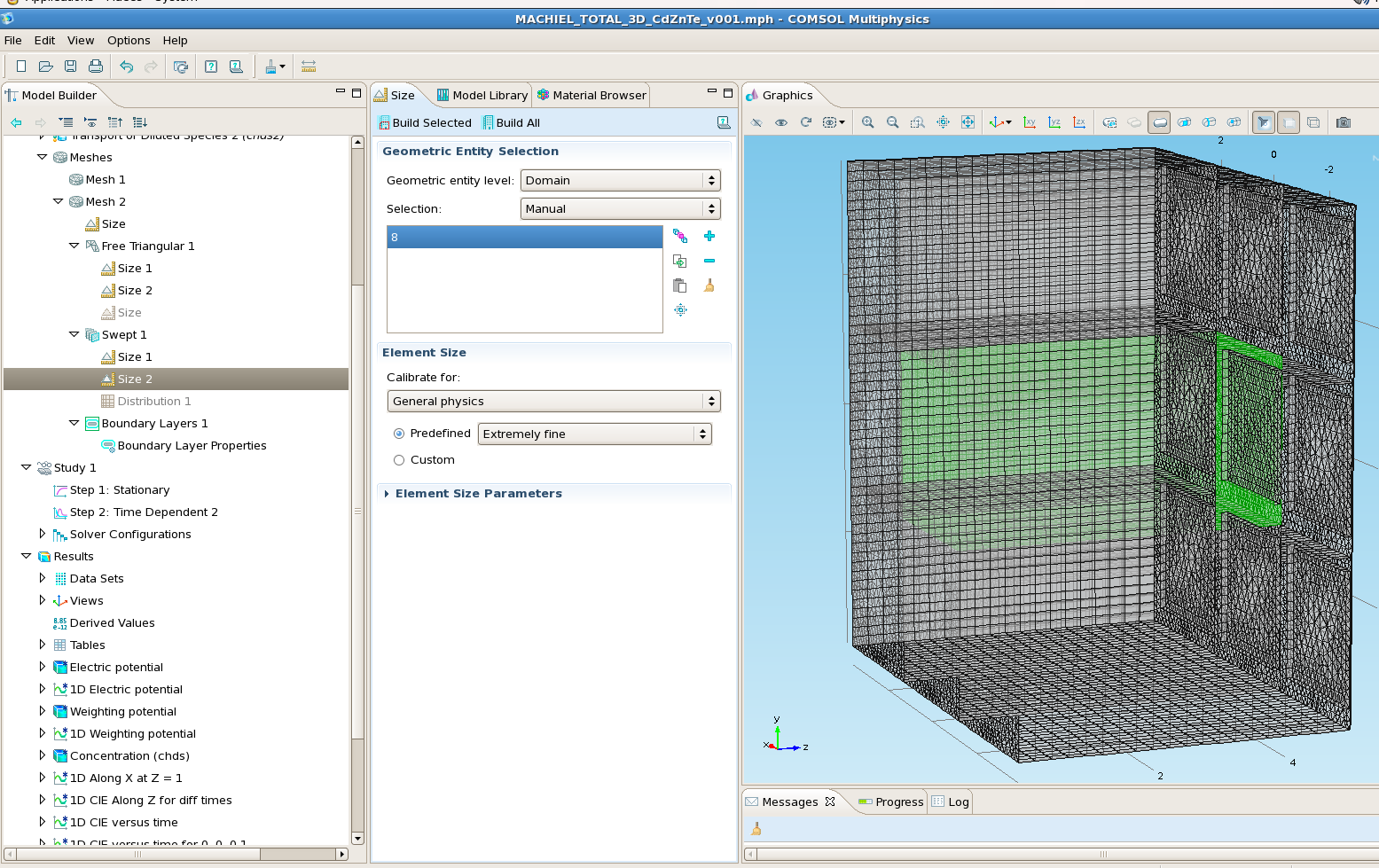Click the Remove from Selection minus icon
Screen dimensions: 1379x868
click(x=709, y=261)
